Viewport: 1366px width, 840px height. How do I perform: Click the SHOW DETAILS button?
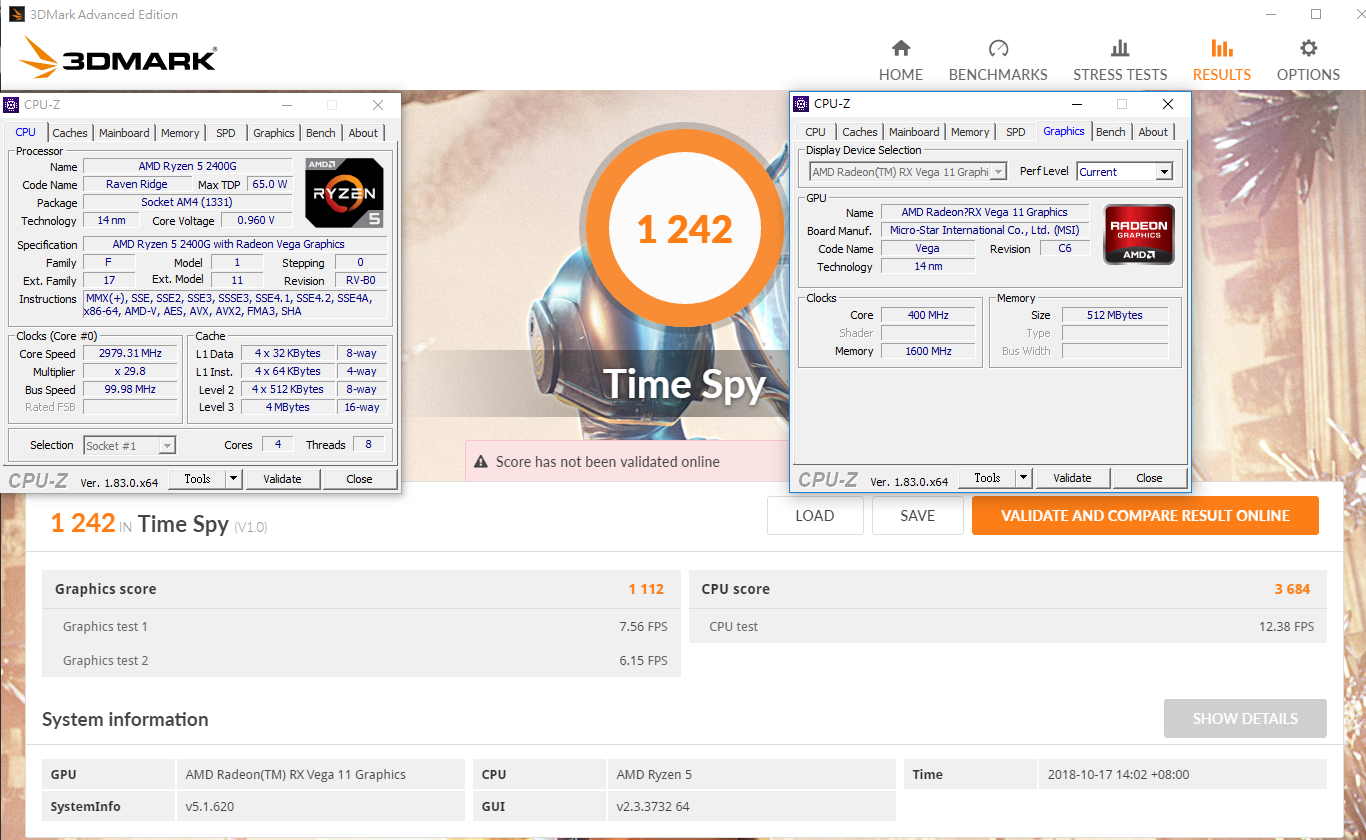1245,719
